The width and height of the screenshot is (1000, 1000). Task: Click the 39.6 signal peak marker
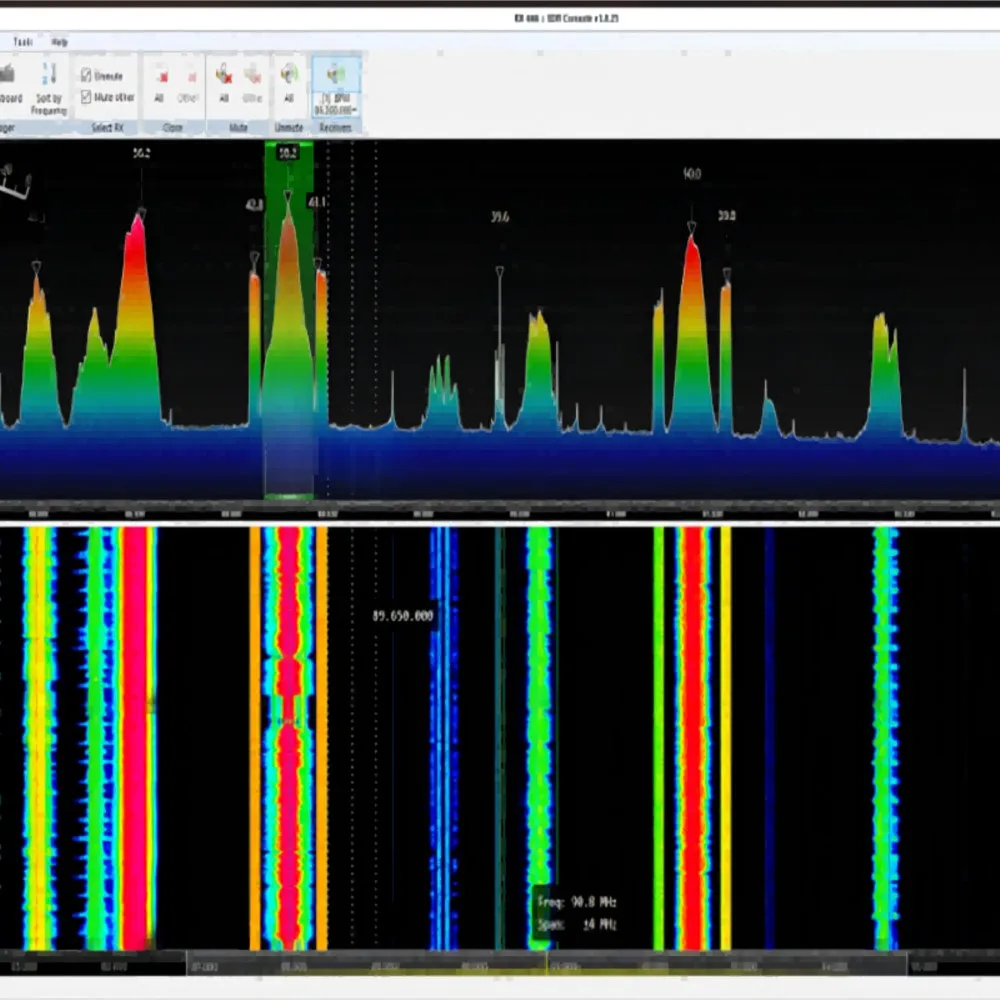coord(499,270)
